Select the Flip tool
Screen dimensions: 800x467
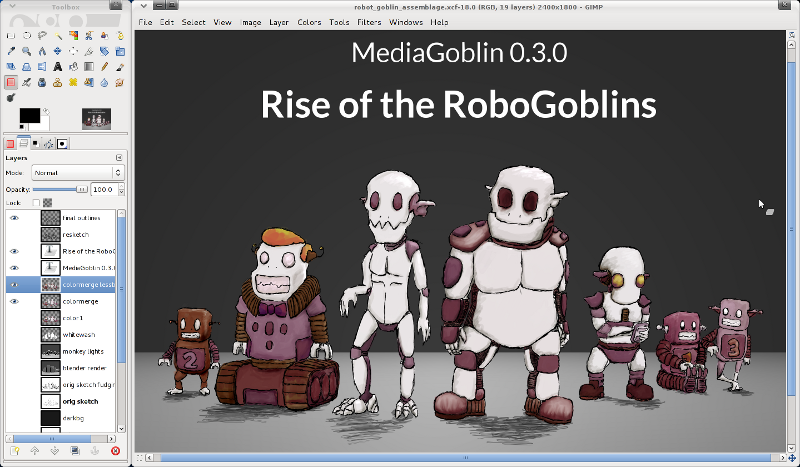click(x=42, y=66)
